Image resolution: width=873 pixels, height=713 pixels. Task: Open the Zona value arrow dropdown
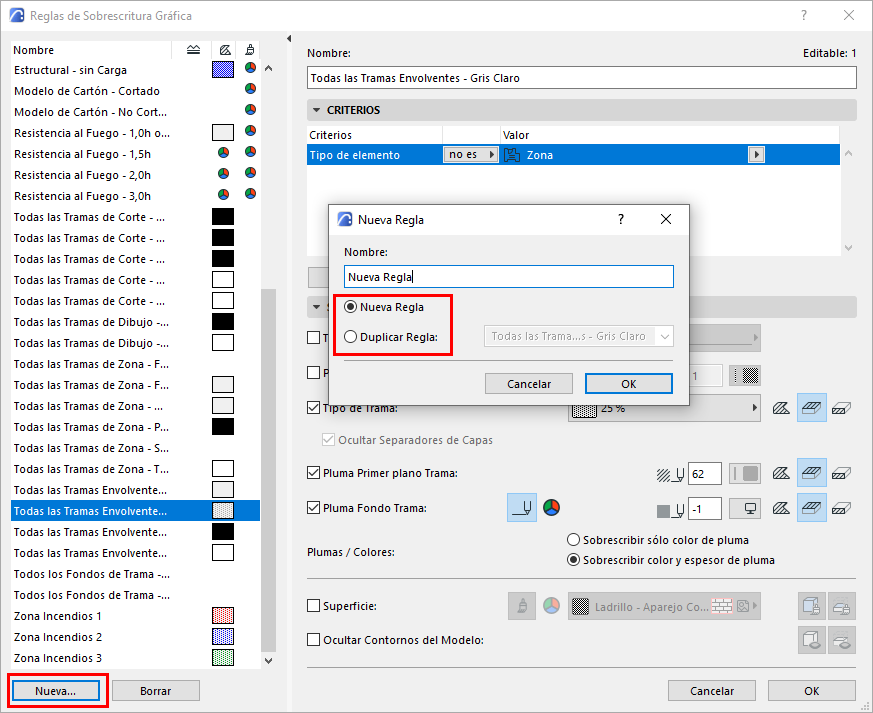tap(756, 155)
